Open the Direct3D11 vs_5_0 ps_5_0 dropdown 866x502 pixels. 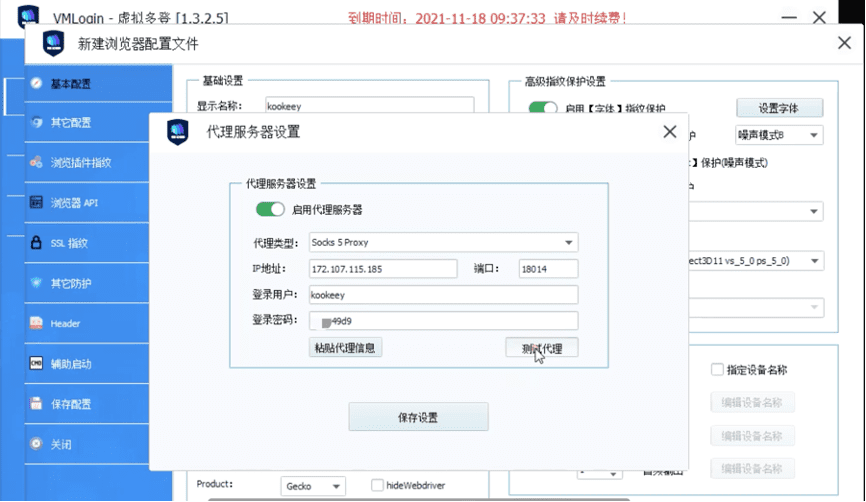tap(756, 261)
